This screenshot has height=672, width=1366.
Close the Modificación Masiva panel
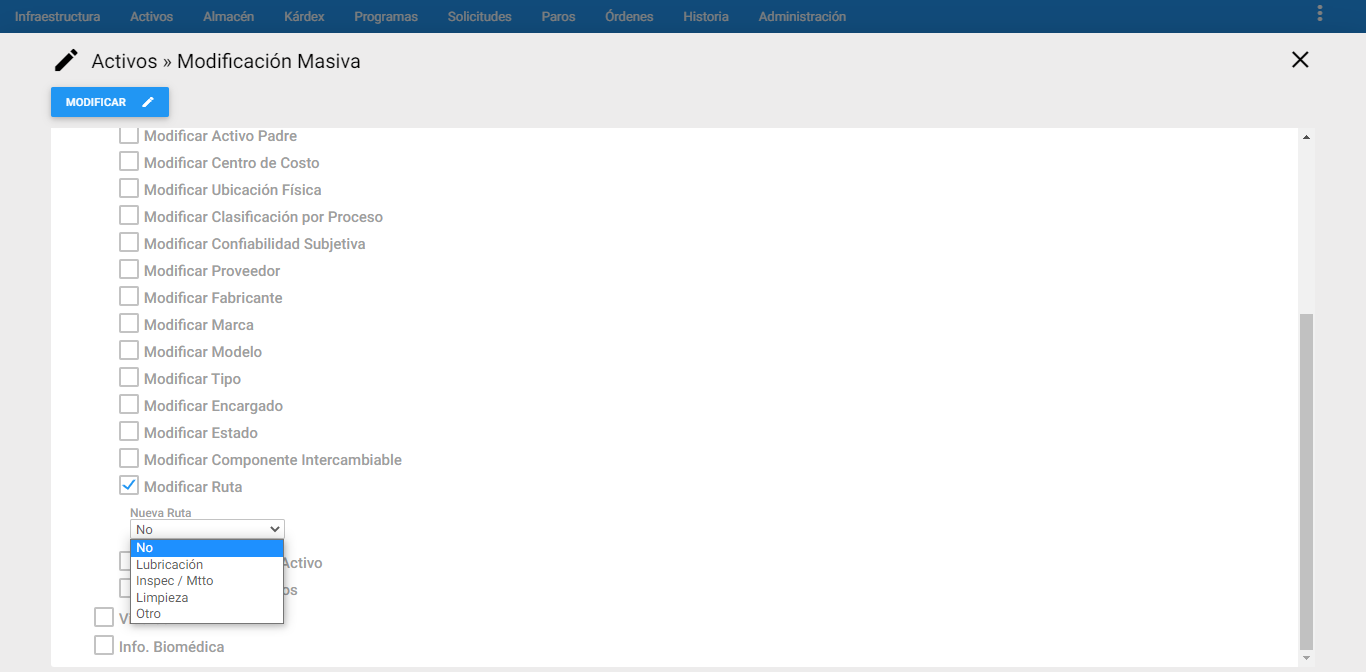click(1300, 60)
